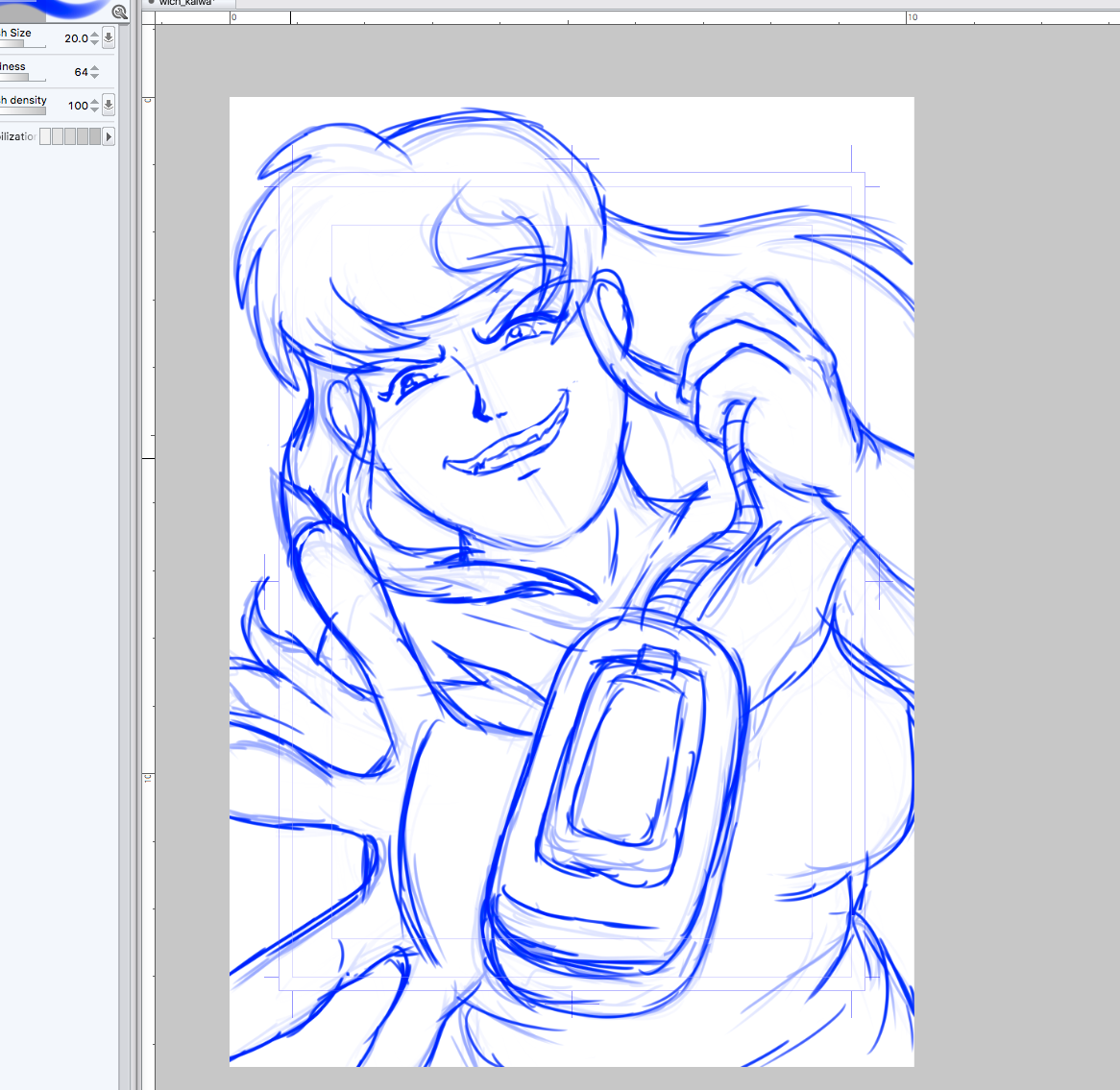Open sub tool detail wrench icon
1120x1090 pixels.
coord(119,12)
